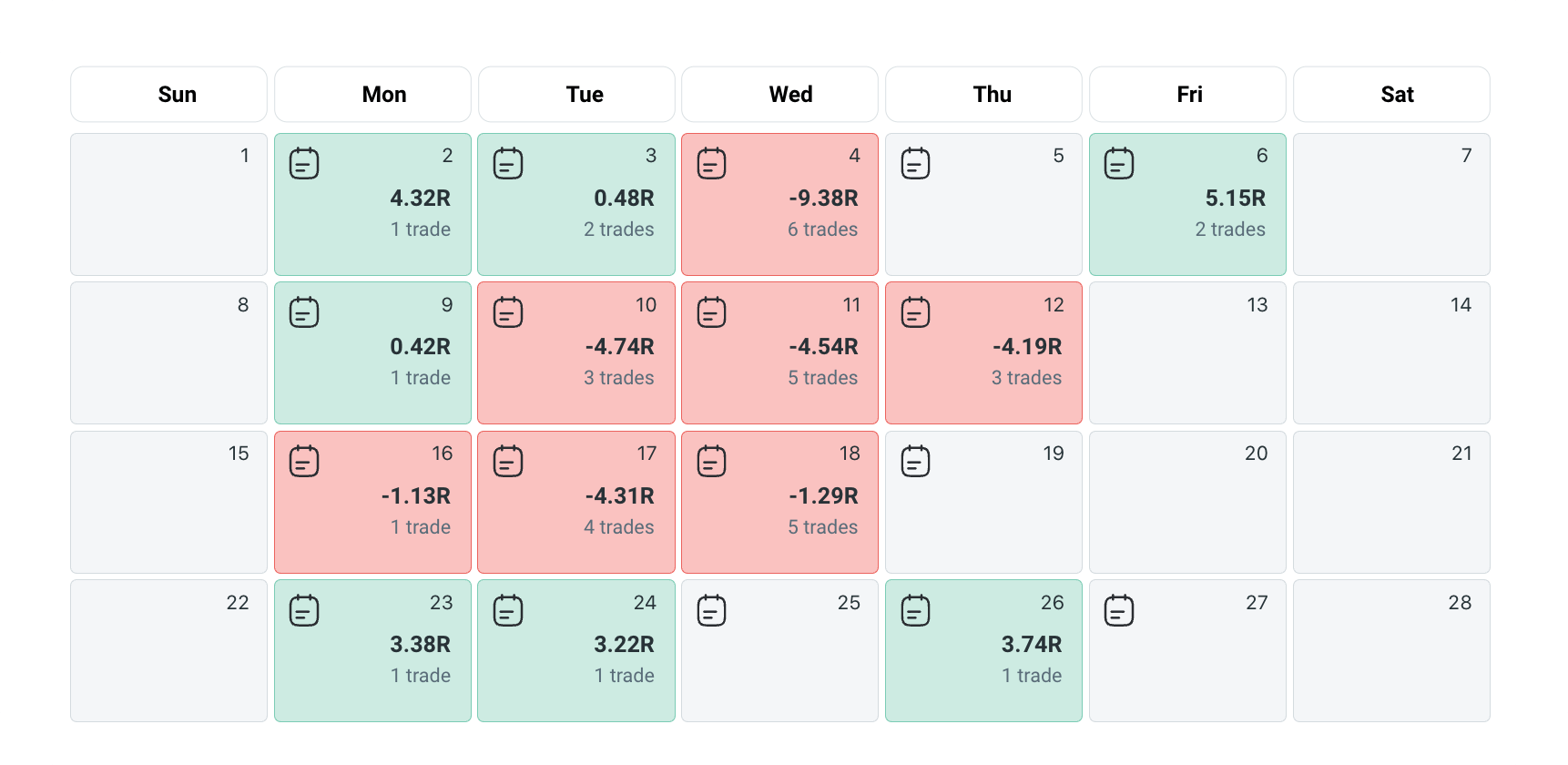1568x765 pixels.
Task: Open the note icon on day 12
Action: point(915,312)
